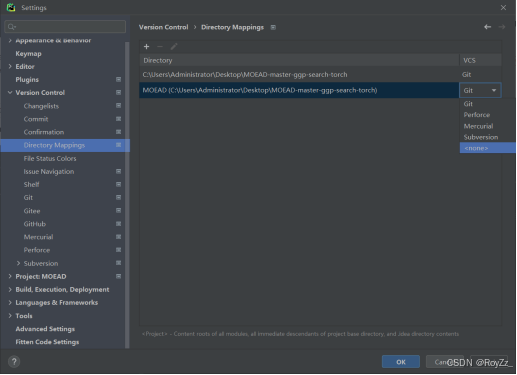
Task: Open the Keymap settings page
Action: (x=28, y=53)
